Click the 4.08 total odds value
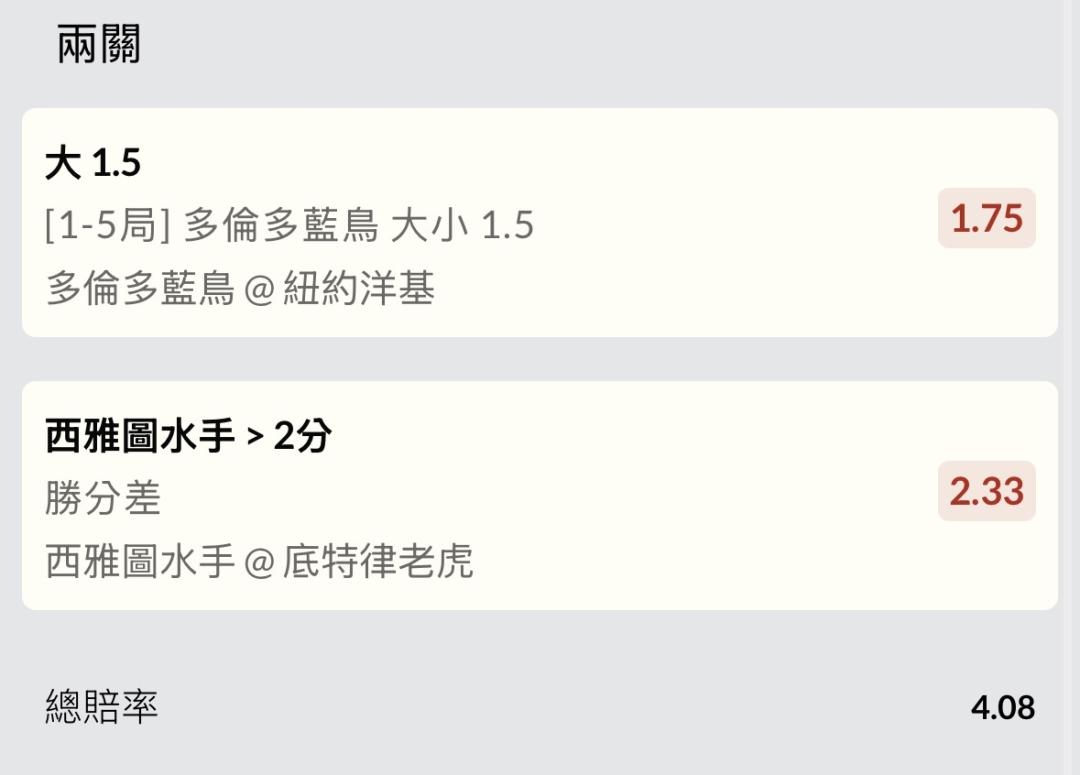 pyautogui.click(x=1002, y=708)
